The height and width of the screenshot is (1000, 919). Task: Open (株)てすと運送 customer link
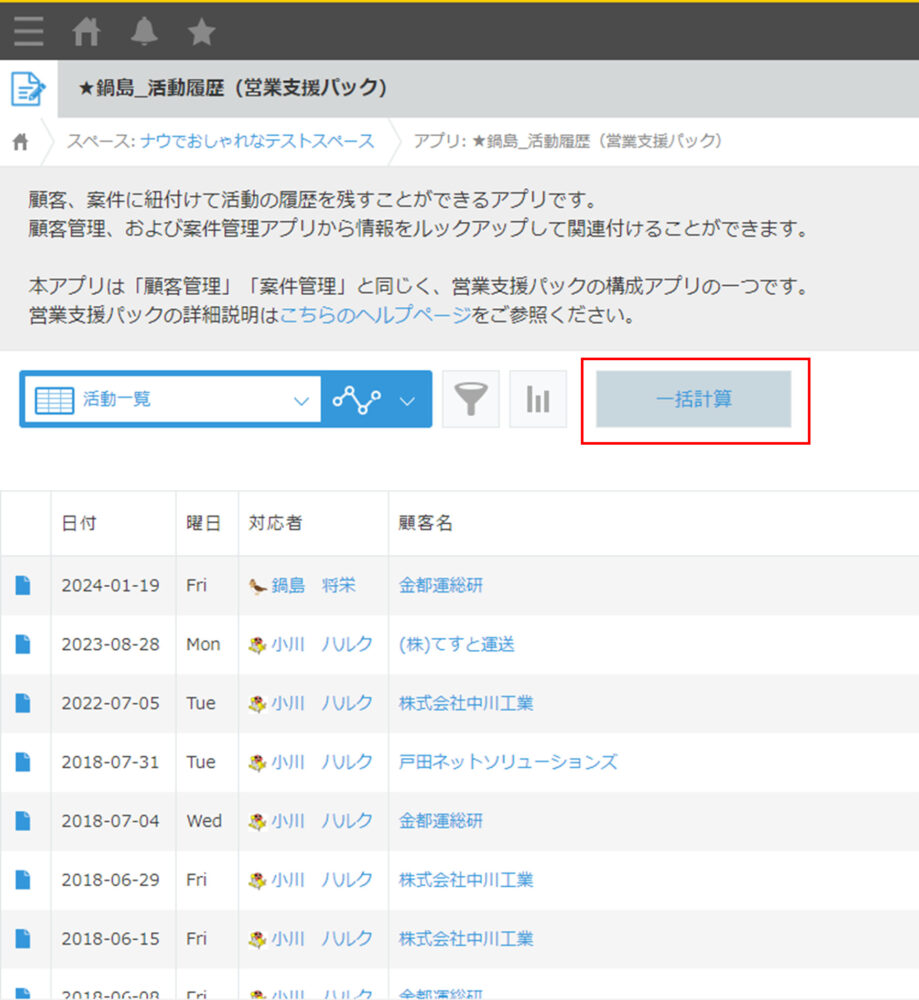[x=457, y=645]
